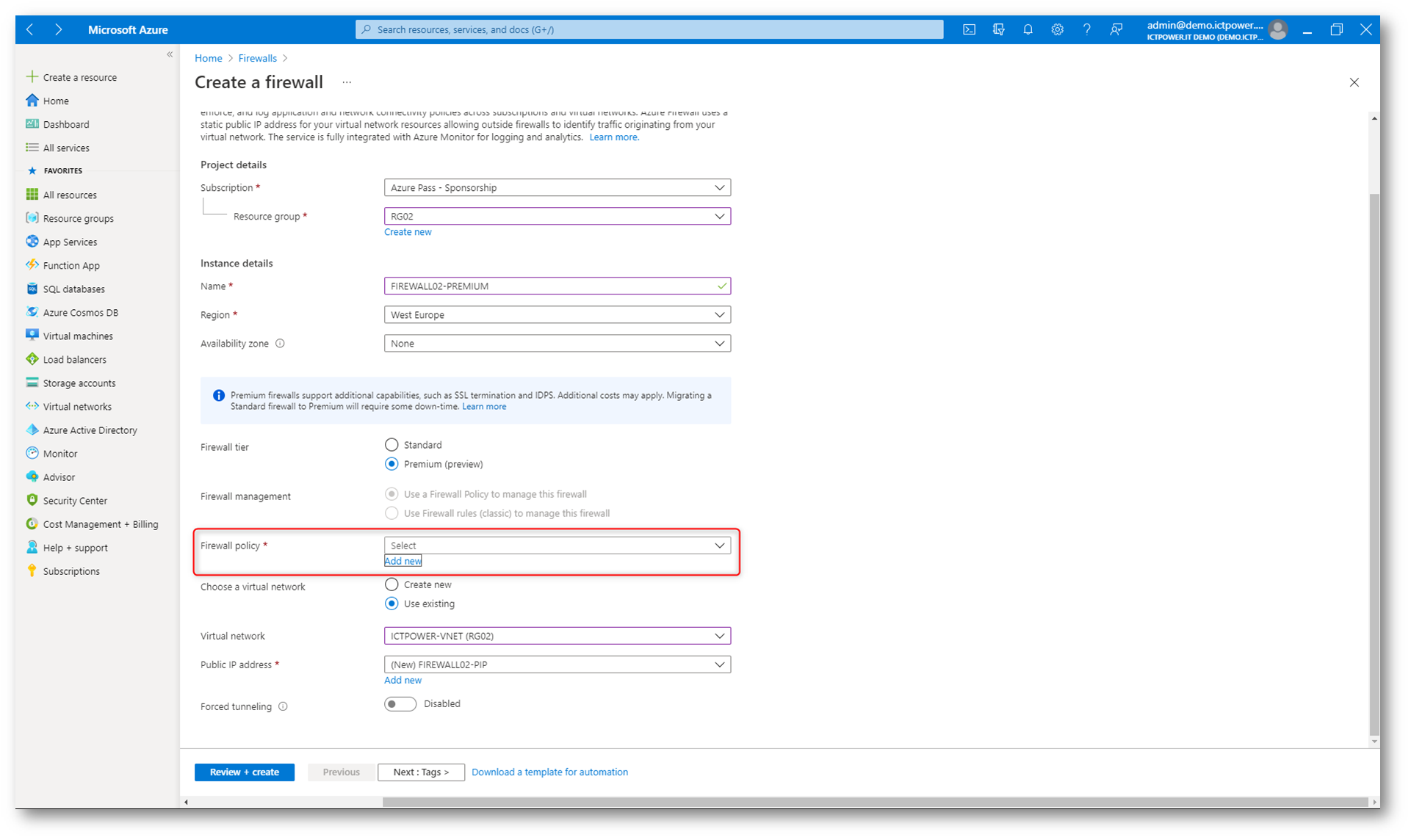Select the Standard firewall tier
This screenshot has width=1411, height=840.
(x=391, y=444)
